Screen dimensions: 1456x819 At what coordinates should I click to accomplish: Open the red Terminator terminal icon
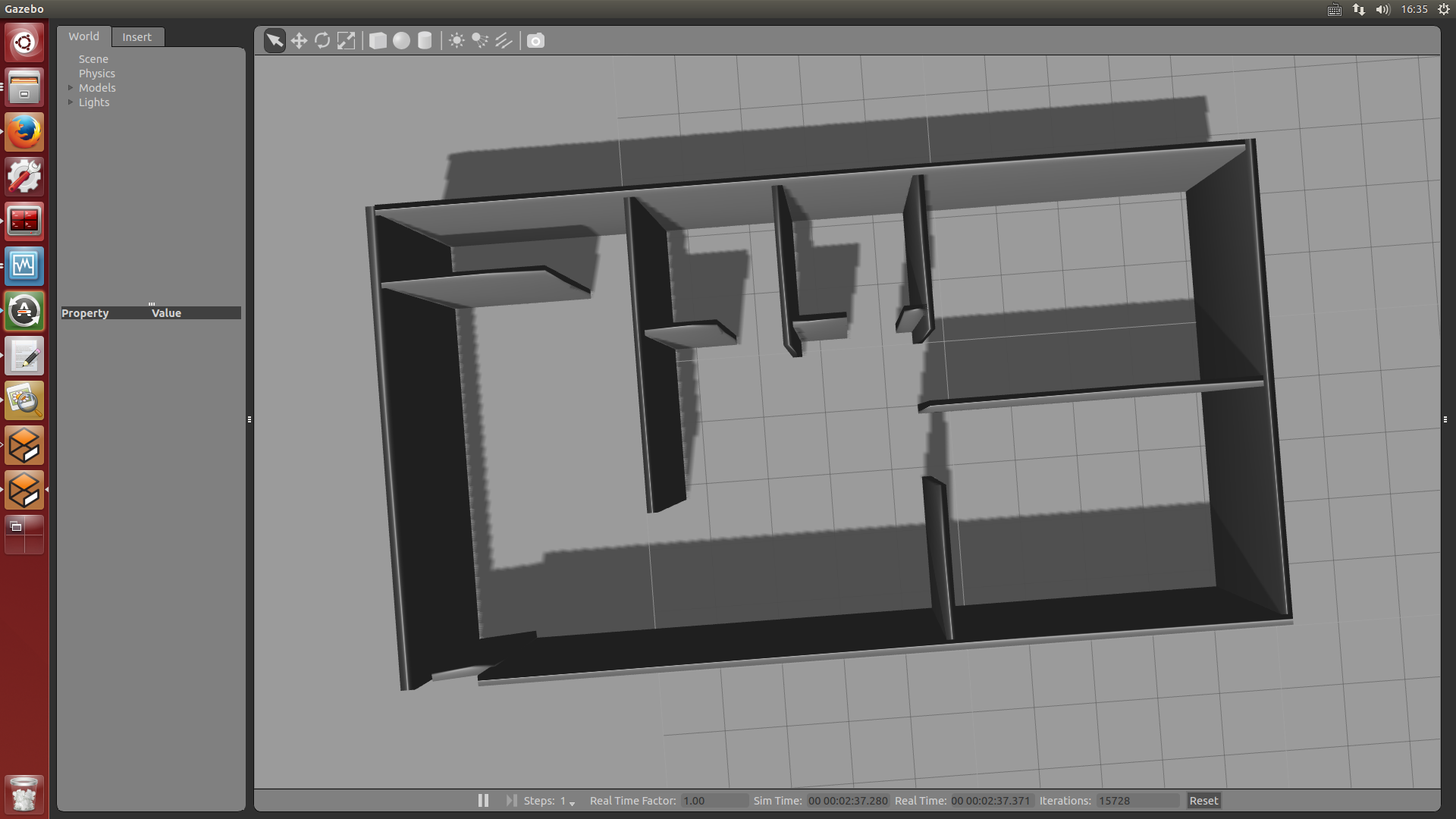[x=24, y=221]
